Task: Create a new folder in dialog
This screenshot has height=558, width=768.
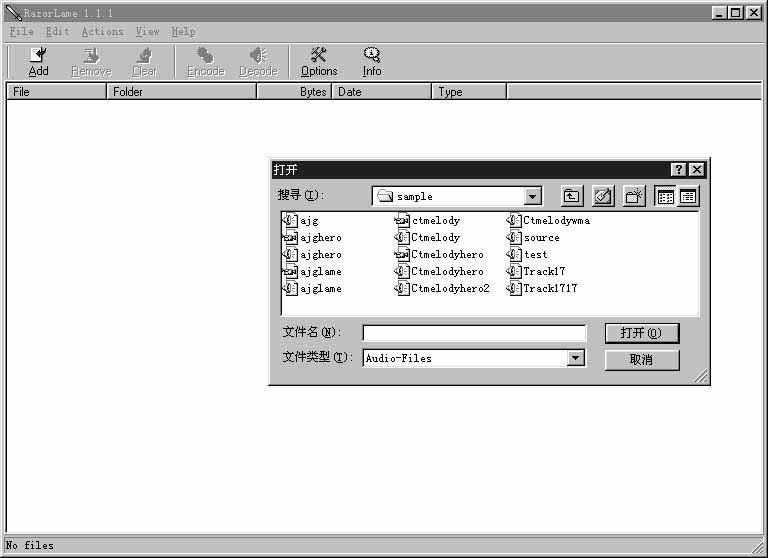Action: pyautogui.click(x=634, y=196)
